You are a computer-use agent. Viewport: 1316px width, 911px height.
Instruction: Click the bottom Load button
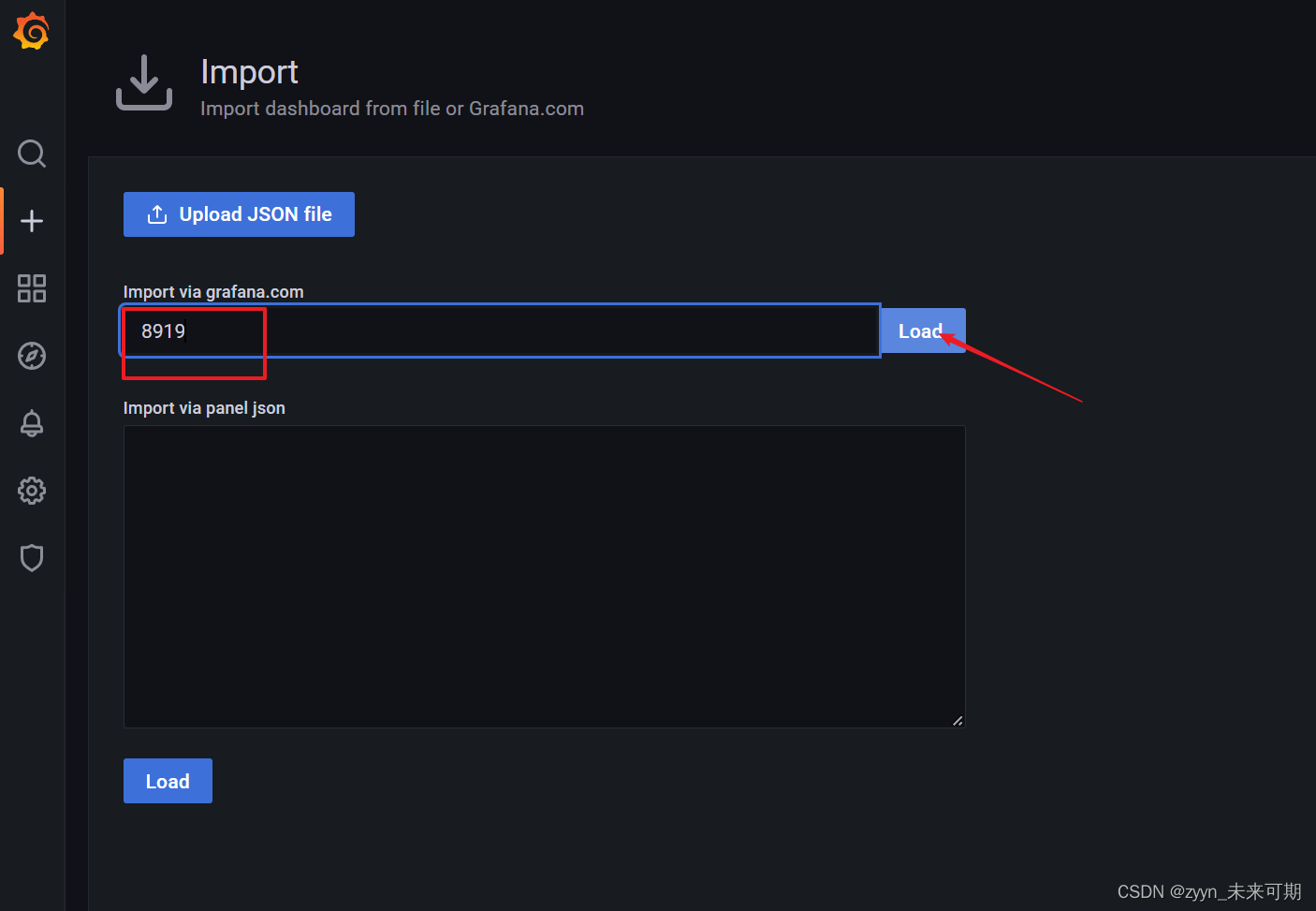pos(168,781)
